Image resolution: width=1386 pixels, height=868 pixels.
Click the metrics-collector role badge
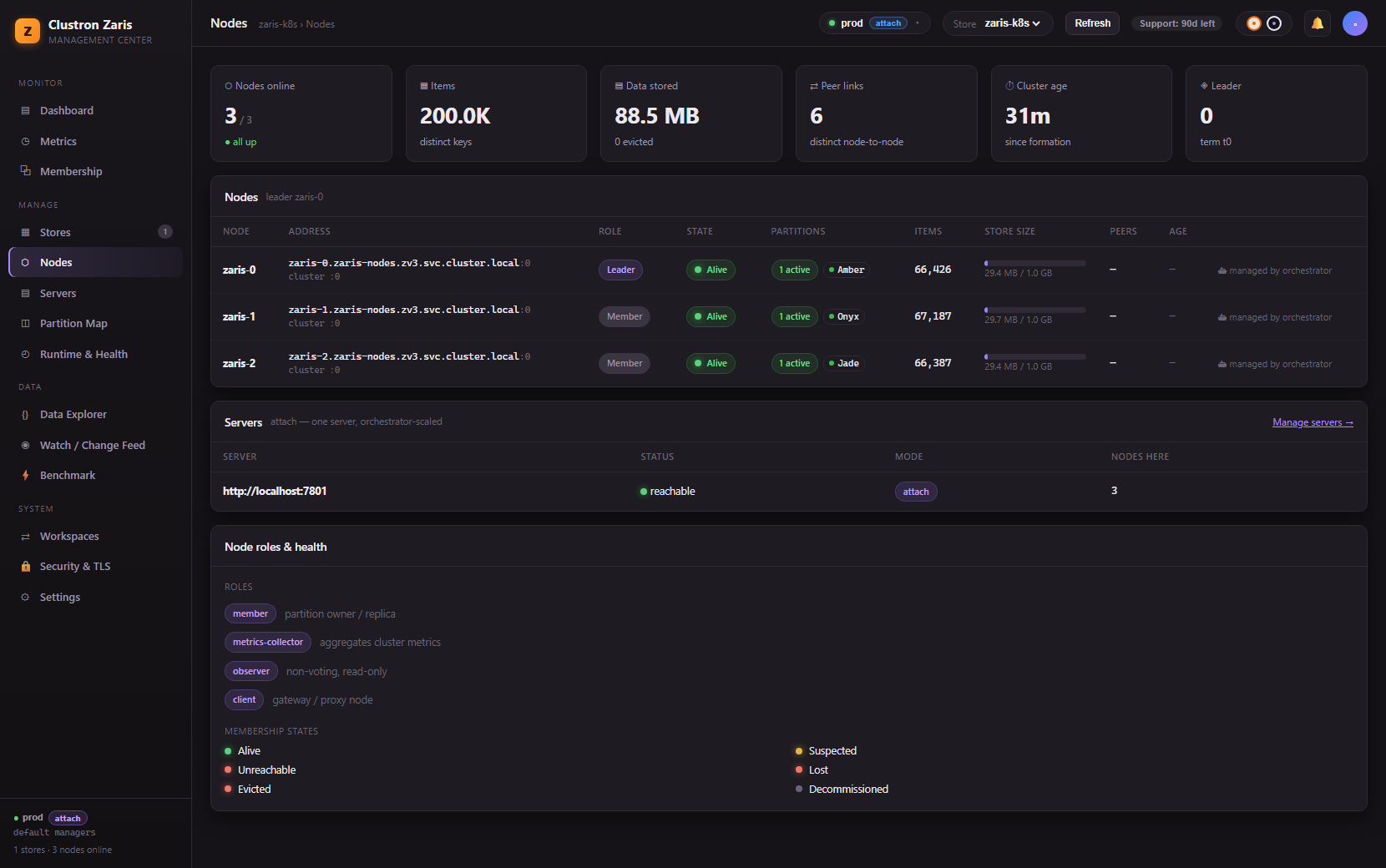pyautogui.click(x=268, y=643)
